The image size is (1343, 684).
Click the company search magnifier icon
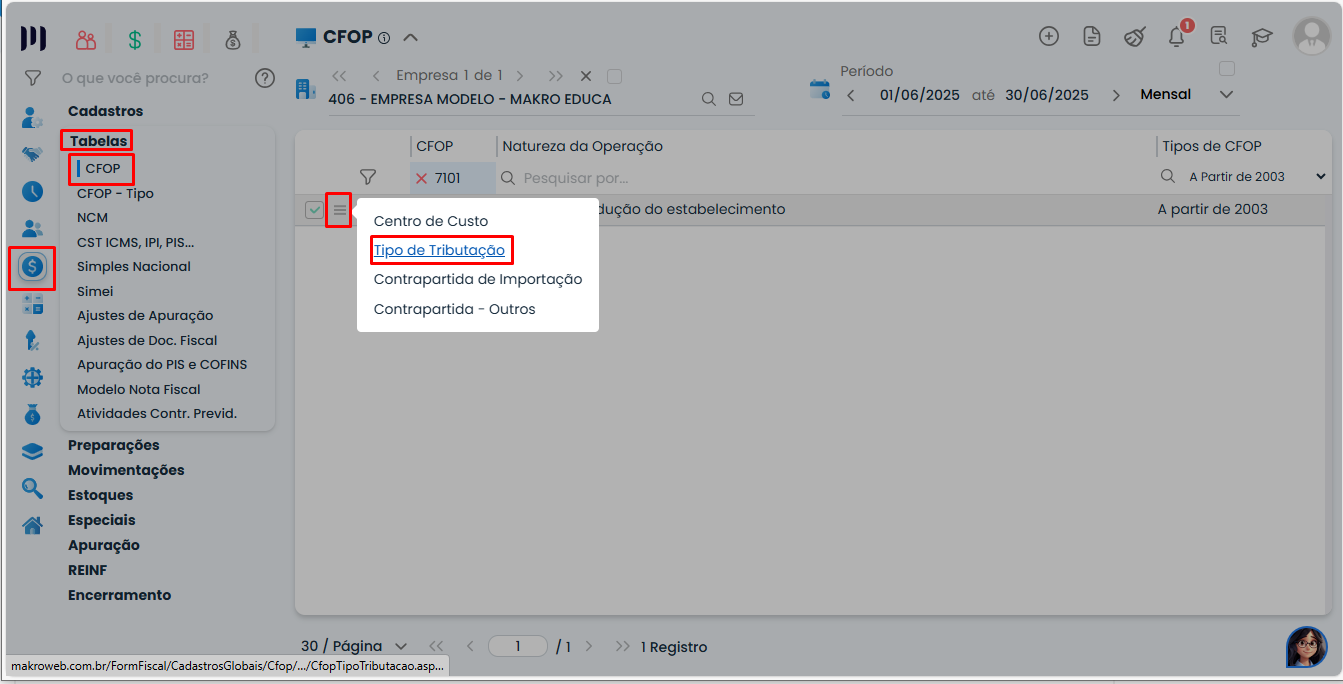[x=708, y=99]
